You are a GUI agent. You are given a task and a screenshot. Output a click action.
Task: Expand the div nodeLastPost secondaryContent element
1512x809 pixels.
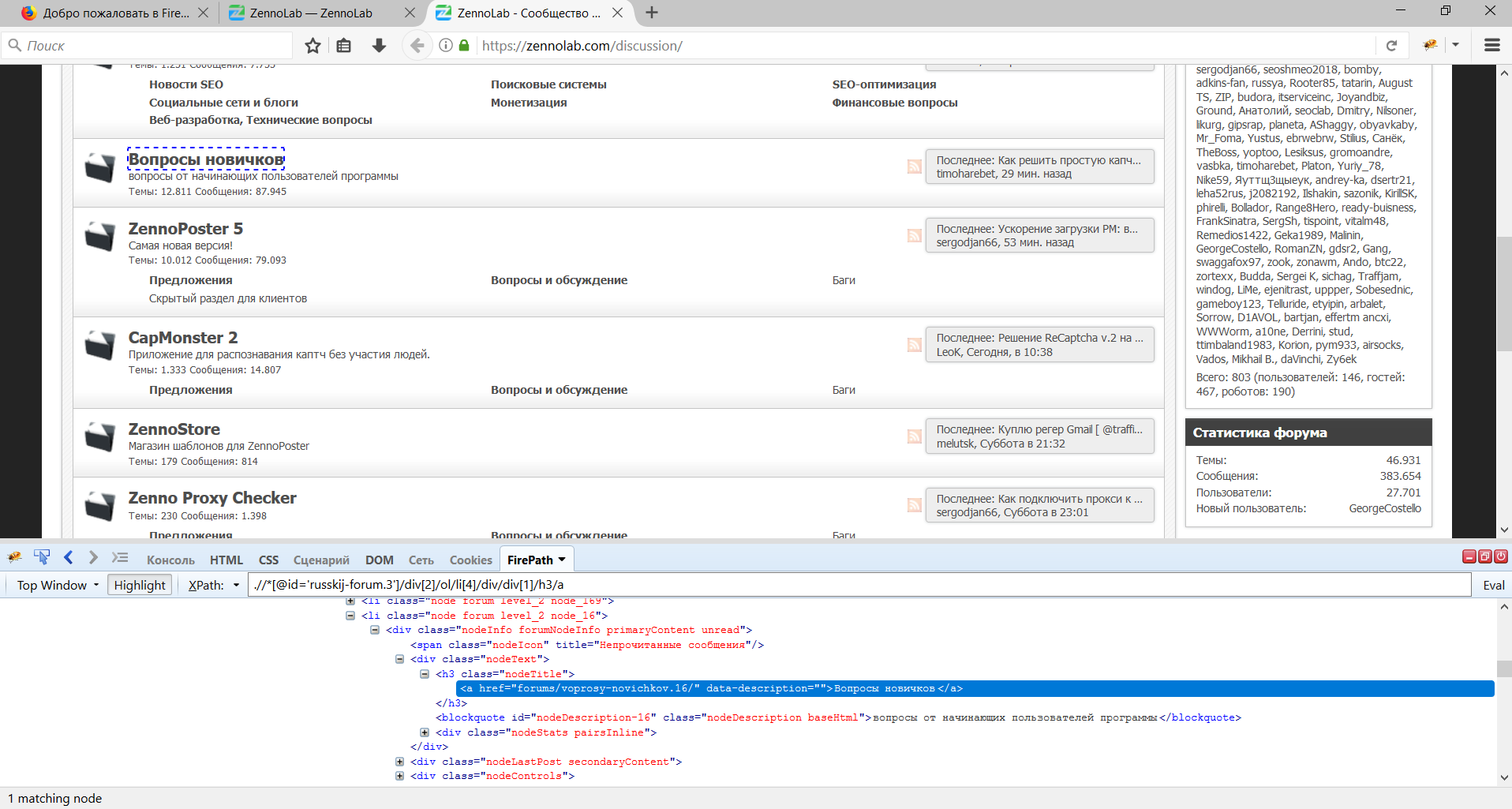[399, 762]
